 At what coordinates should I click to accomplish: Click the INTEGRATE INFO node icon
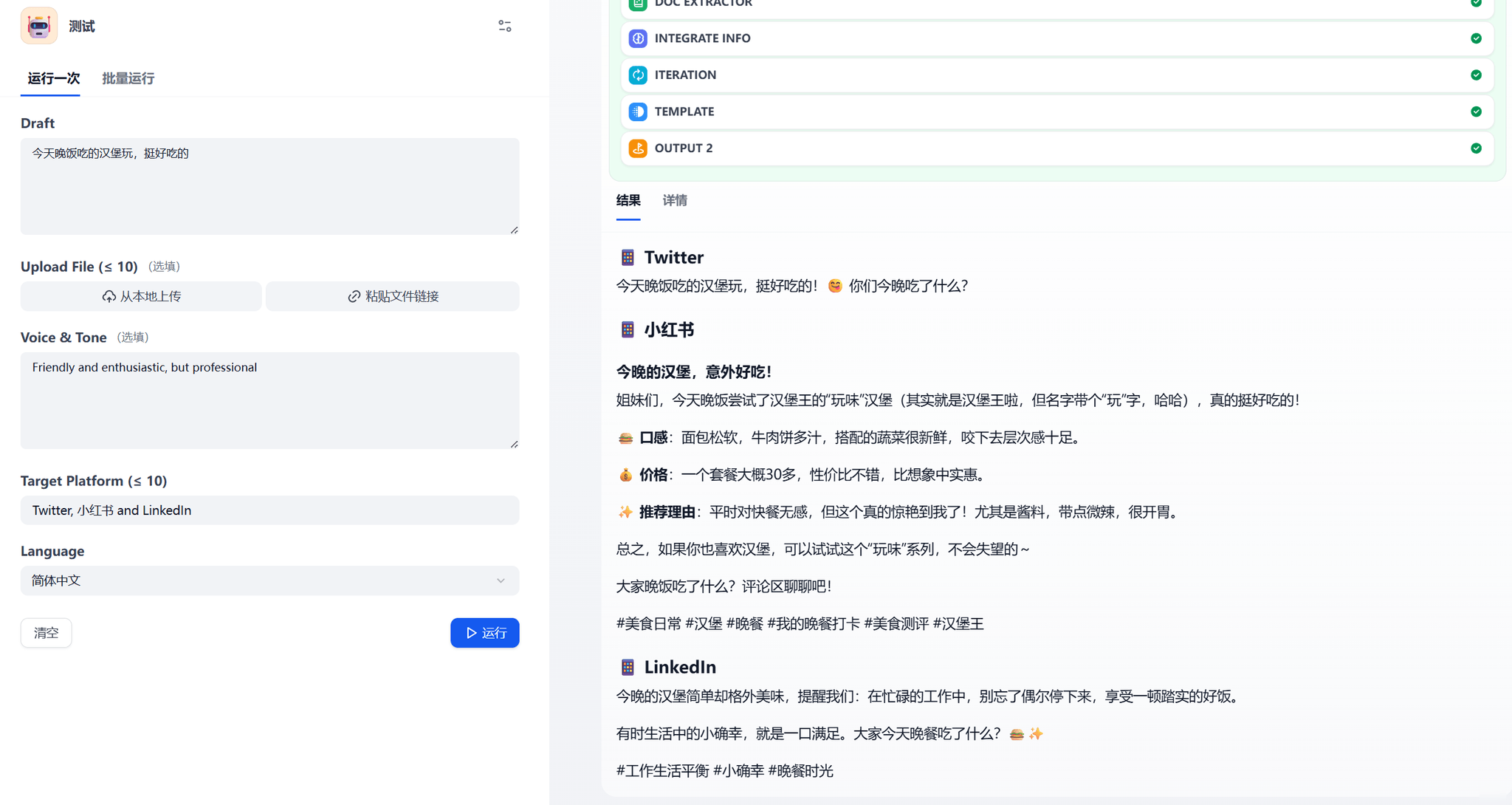point(638,38)
